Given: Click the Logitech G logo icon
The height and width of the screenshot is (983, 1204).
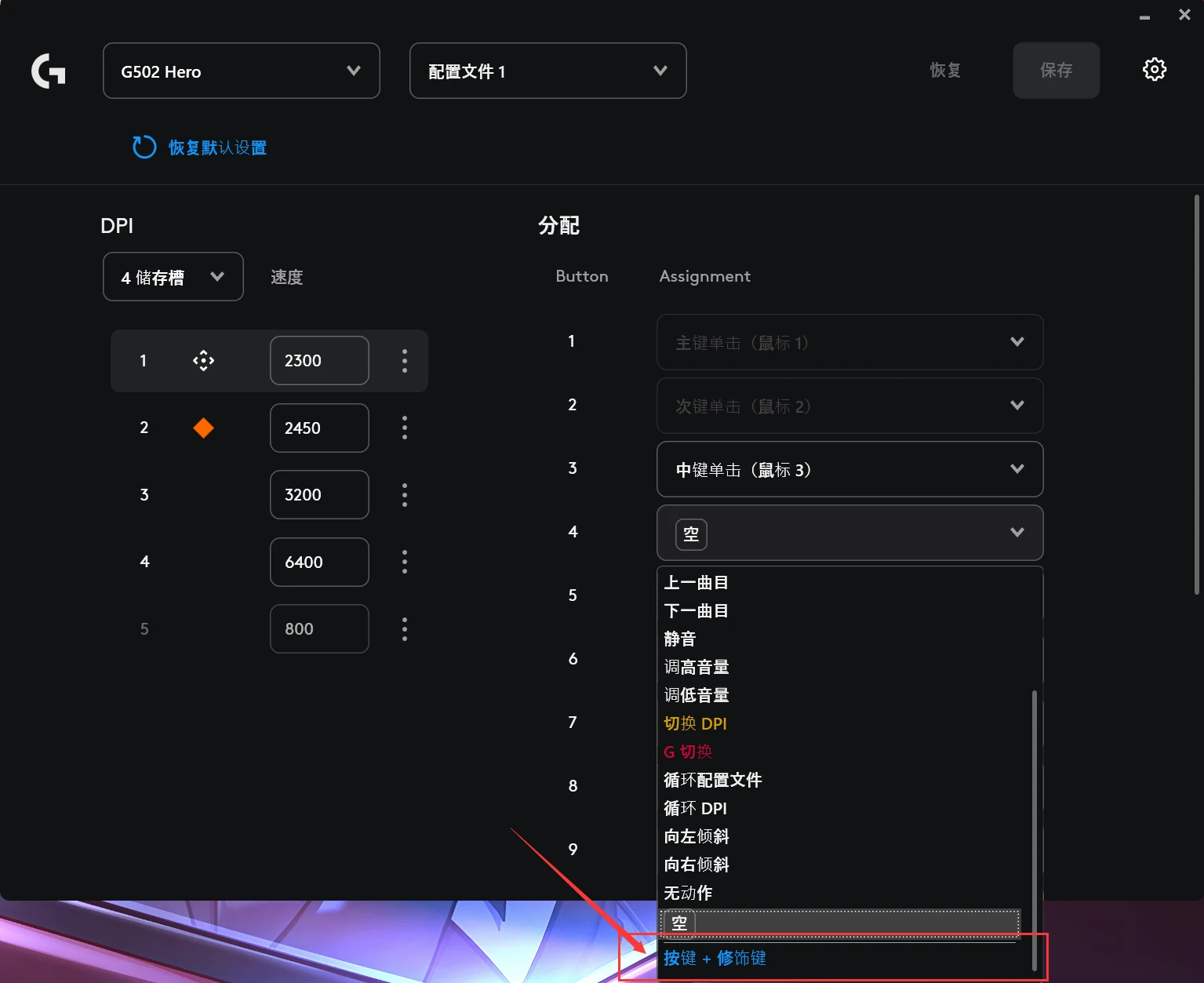Looking at the screenshot, I should 48,71.
